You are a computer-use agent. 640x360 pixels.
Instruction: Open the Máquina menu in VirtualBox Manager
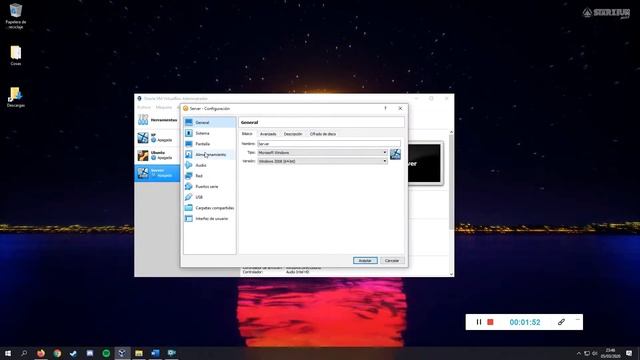pyautogui.click(x=164, y=107)
